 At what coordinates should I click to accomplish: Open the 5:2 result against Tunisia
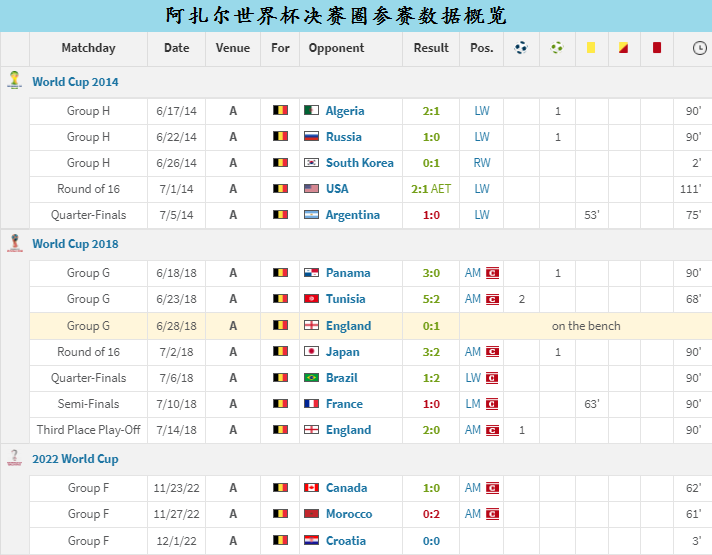[x=431, y=299]
